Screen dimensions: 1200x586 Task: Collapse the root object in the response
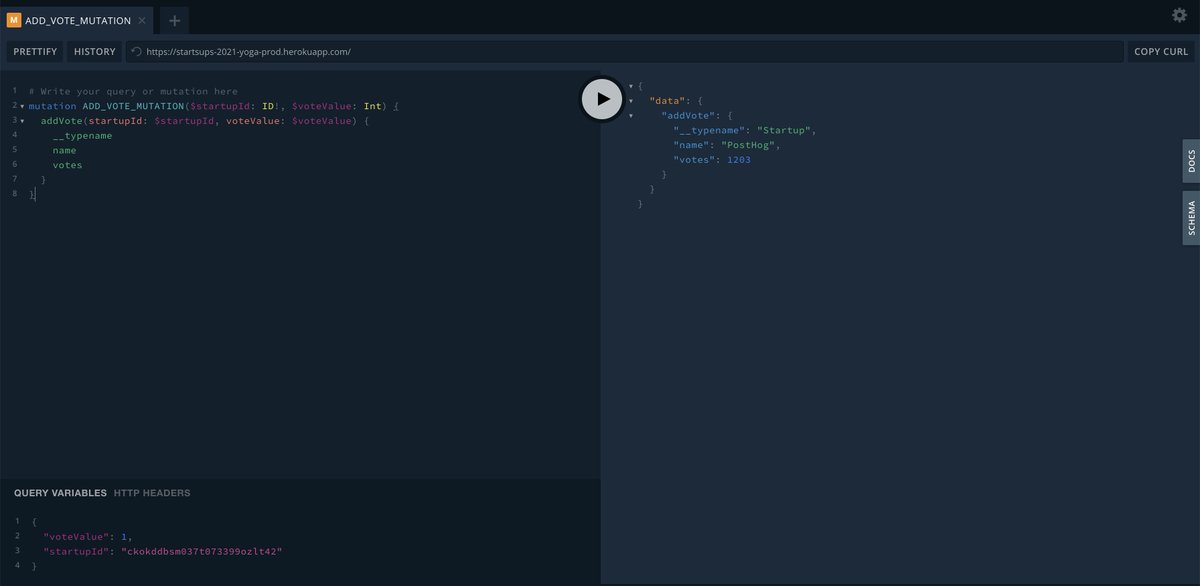tap(630, 87)
